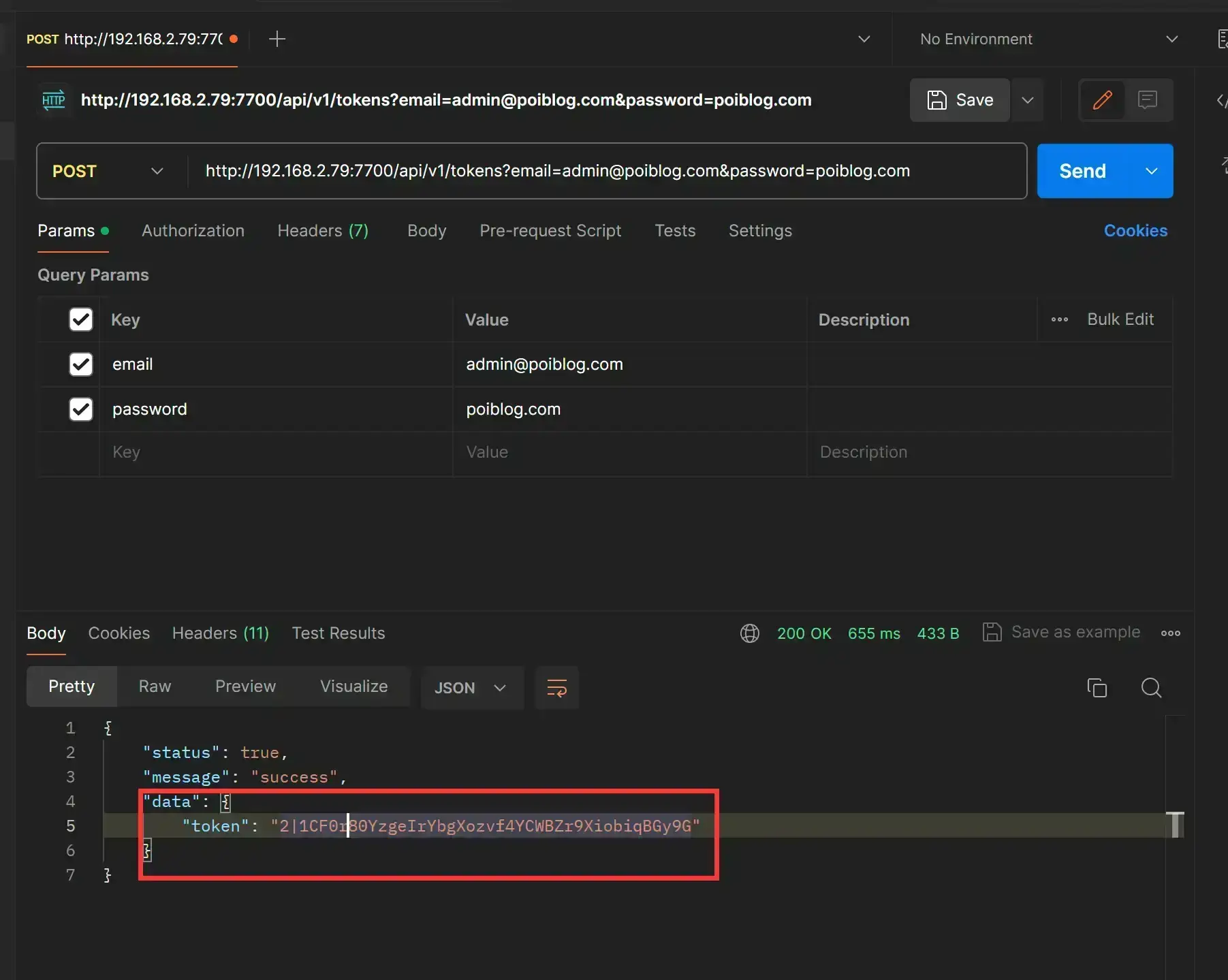Screen dimensions: 1228x980
Task: Open a new request tab with plus icon
Action: 277,39
